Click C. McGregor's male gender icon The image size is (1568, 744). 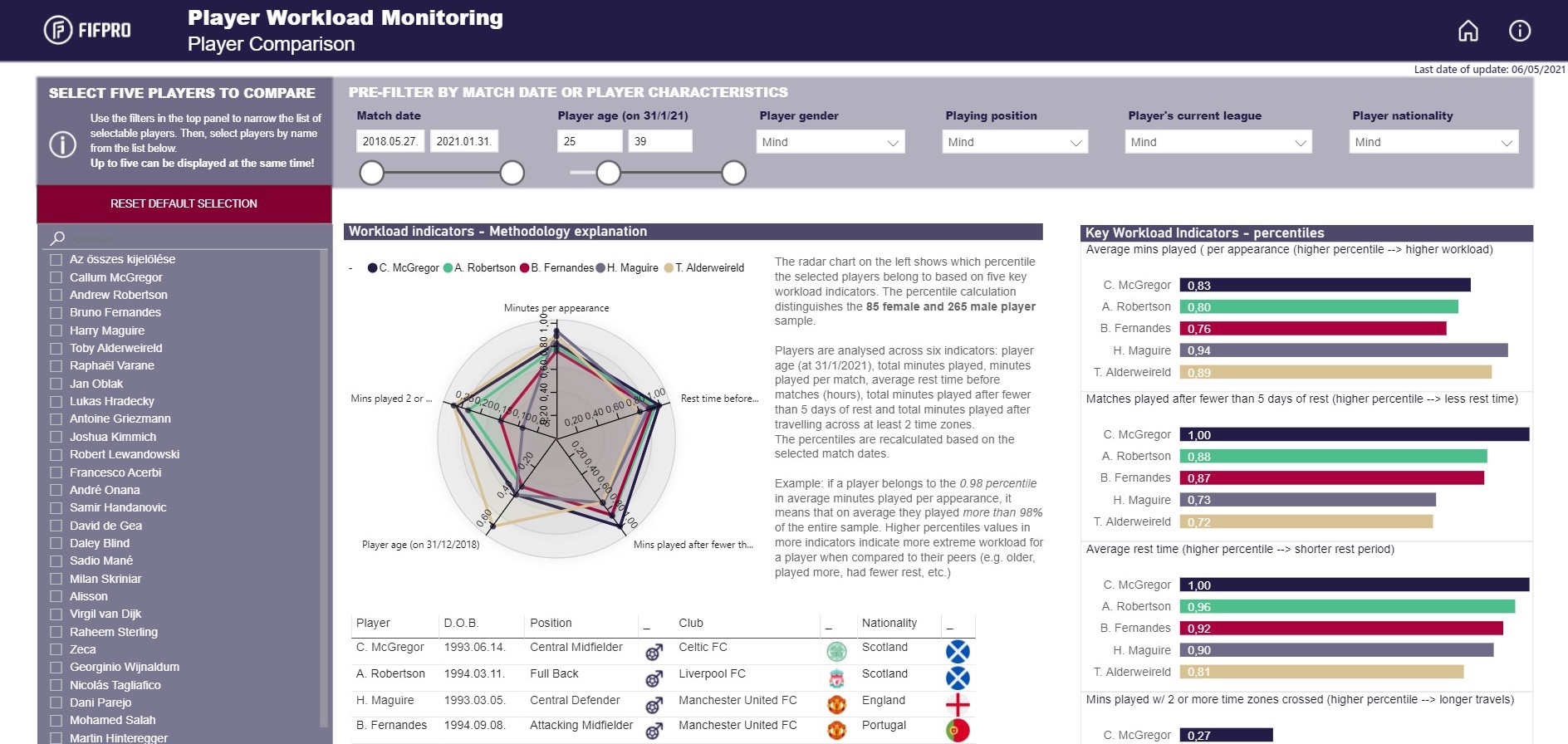click(654, 652)
